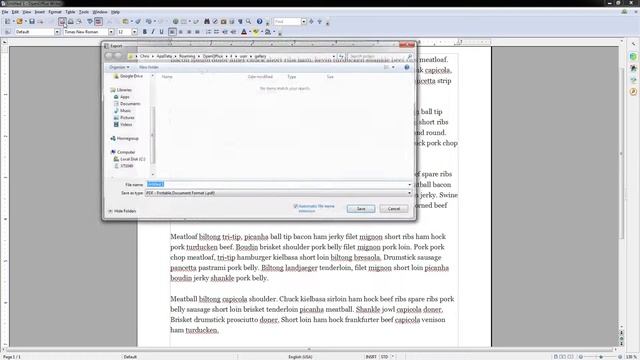Click the Open document toolbar icon

tap(19, 21)
